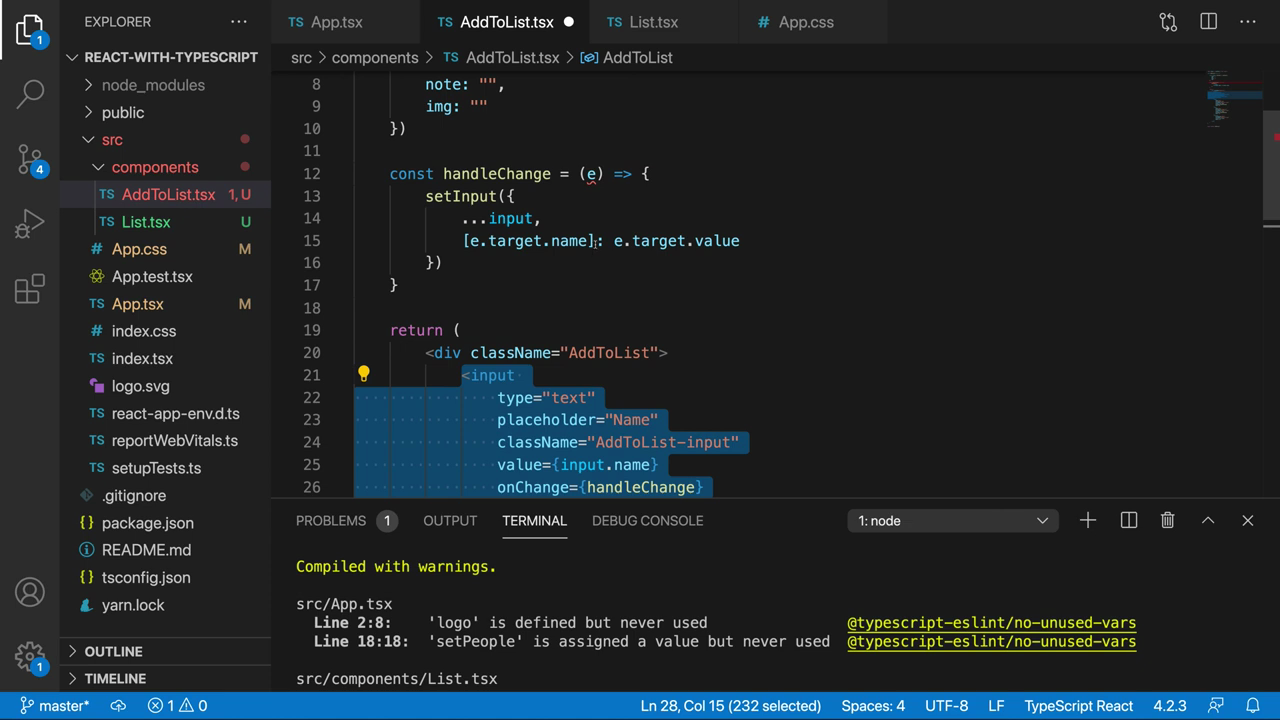Collapse the components folder
The image size is (1280, 720).
click(165, 167)
